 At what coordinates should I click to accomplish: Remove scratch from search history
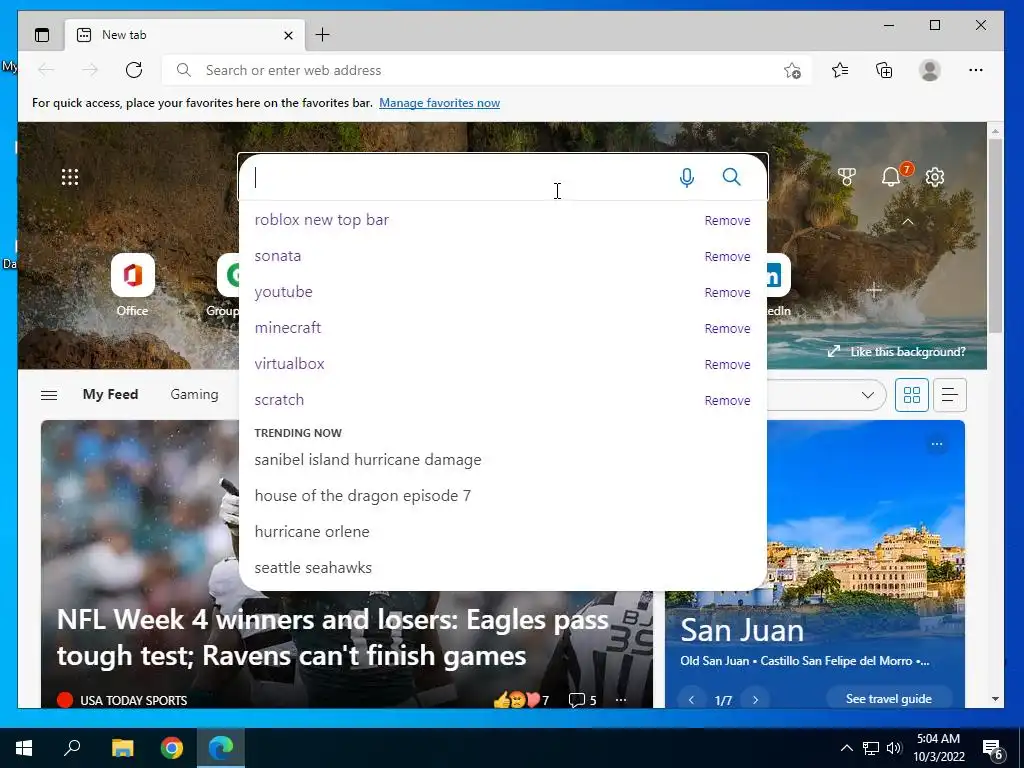727,400
